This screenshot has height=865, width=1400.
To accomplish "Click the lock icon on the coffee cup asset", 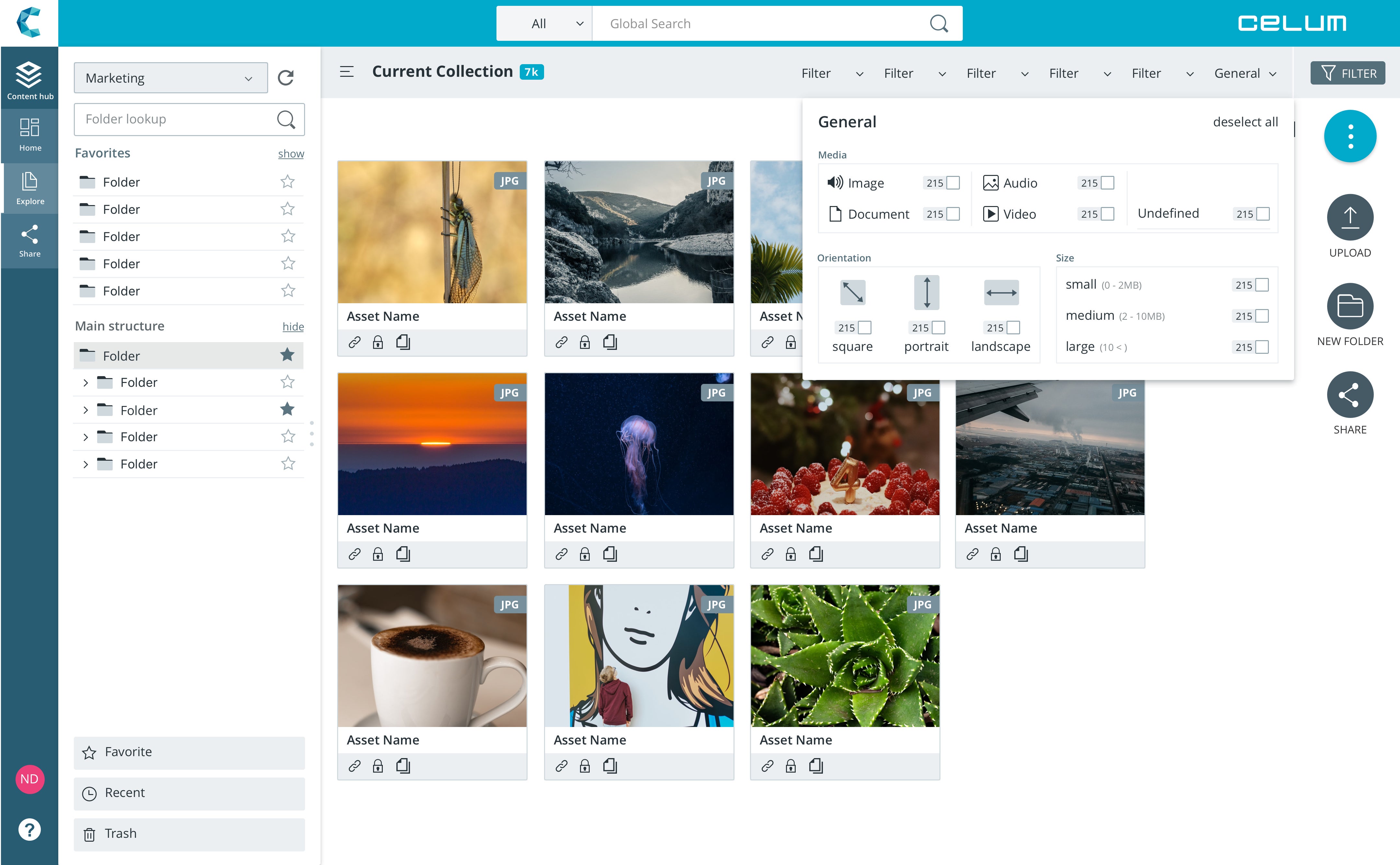I will tap(378, 766).
